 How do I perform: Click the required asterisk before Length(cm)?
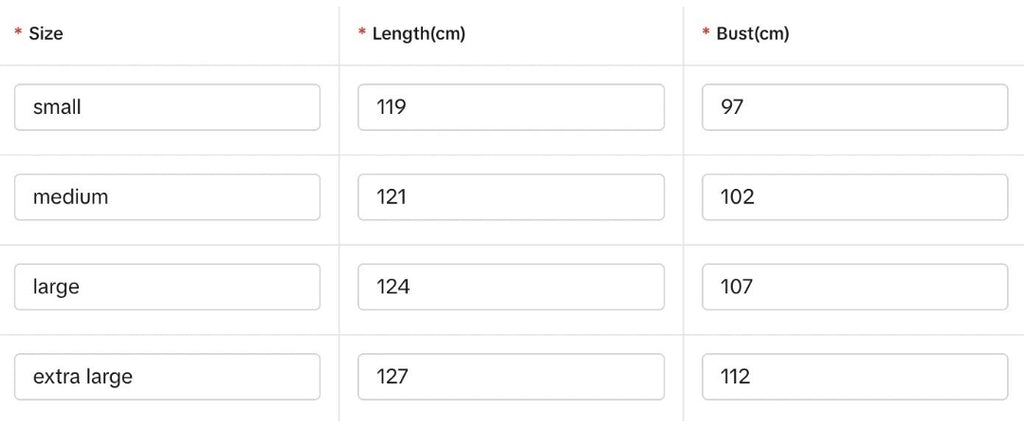tap(362, 32)
